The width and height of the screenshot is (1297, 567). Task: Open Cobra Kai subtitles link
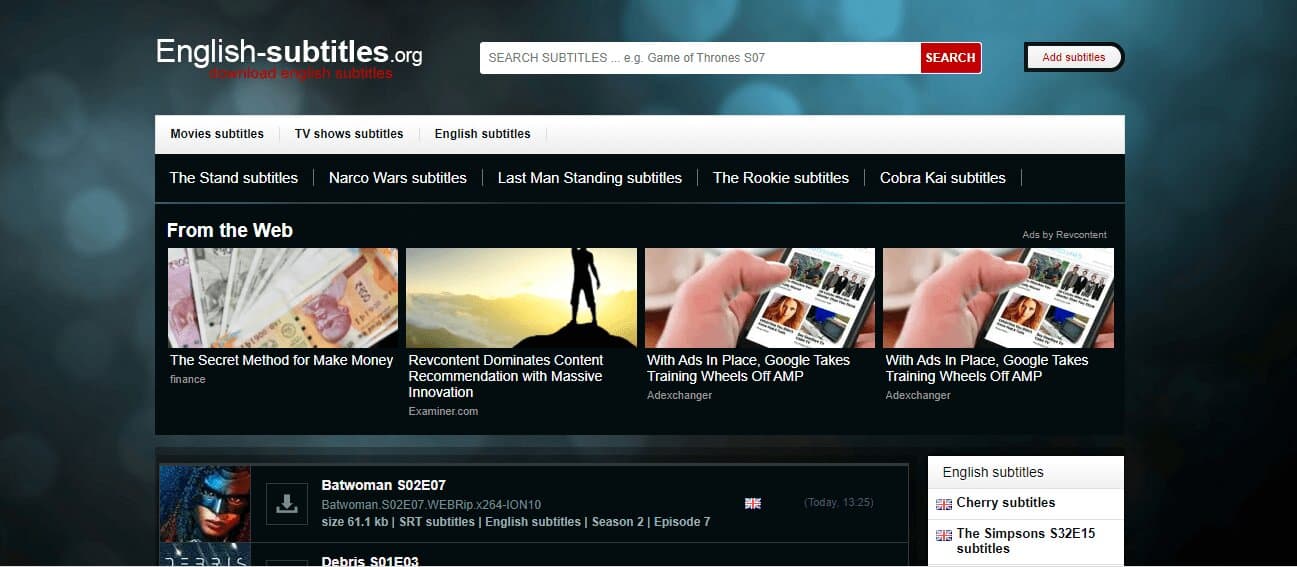point(943,178)
